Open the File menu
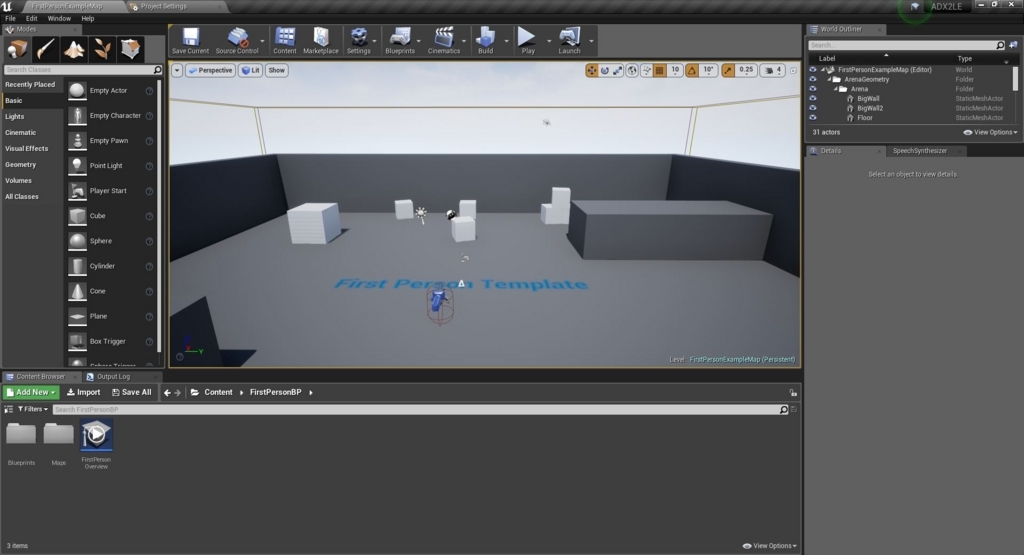This screenshot has height=555, width=1024. (x=10, y=18)
